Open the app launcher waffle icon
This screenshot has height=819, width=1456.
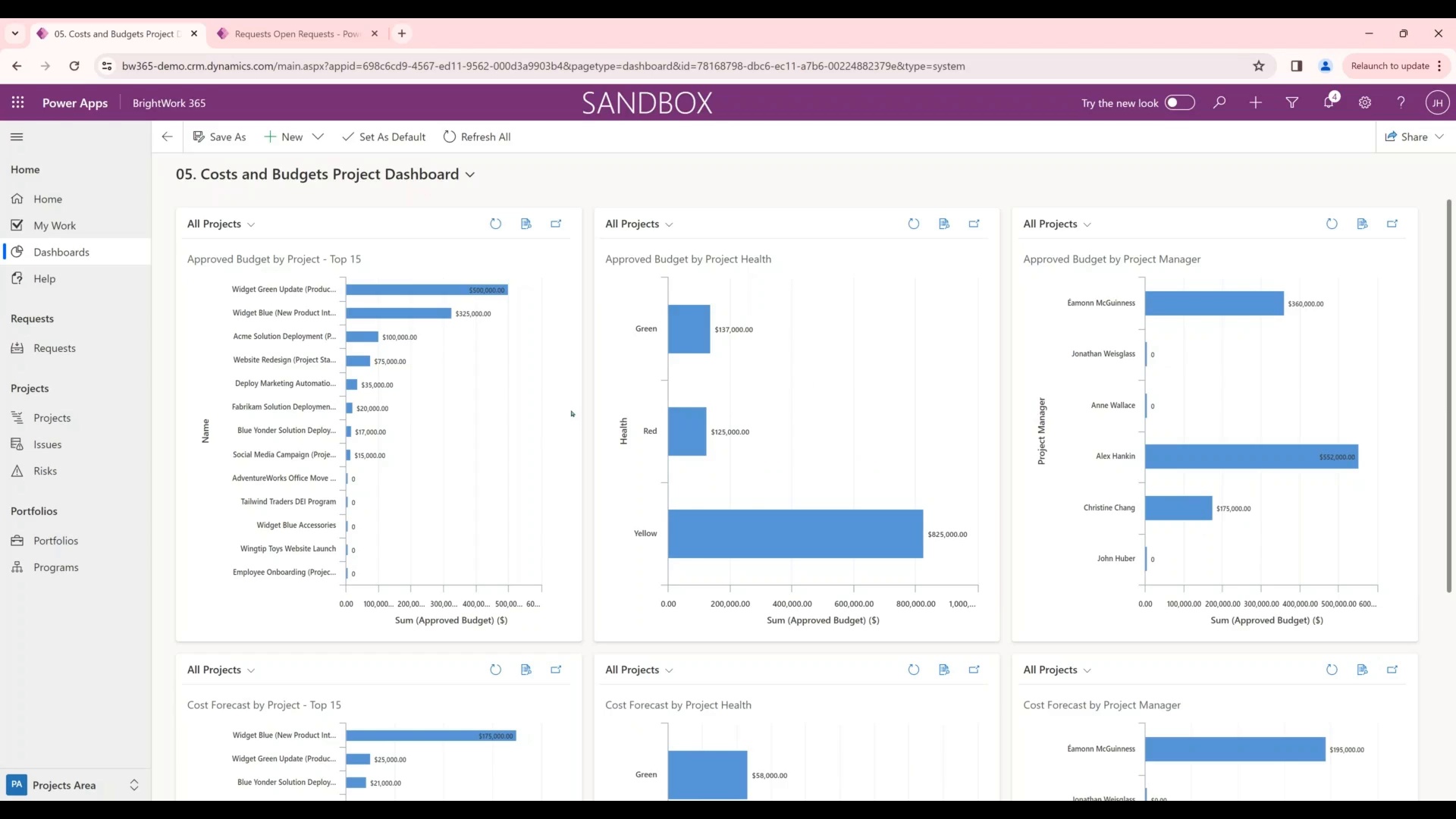point(17,102)
